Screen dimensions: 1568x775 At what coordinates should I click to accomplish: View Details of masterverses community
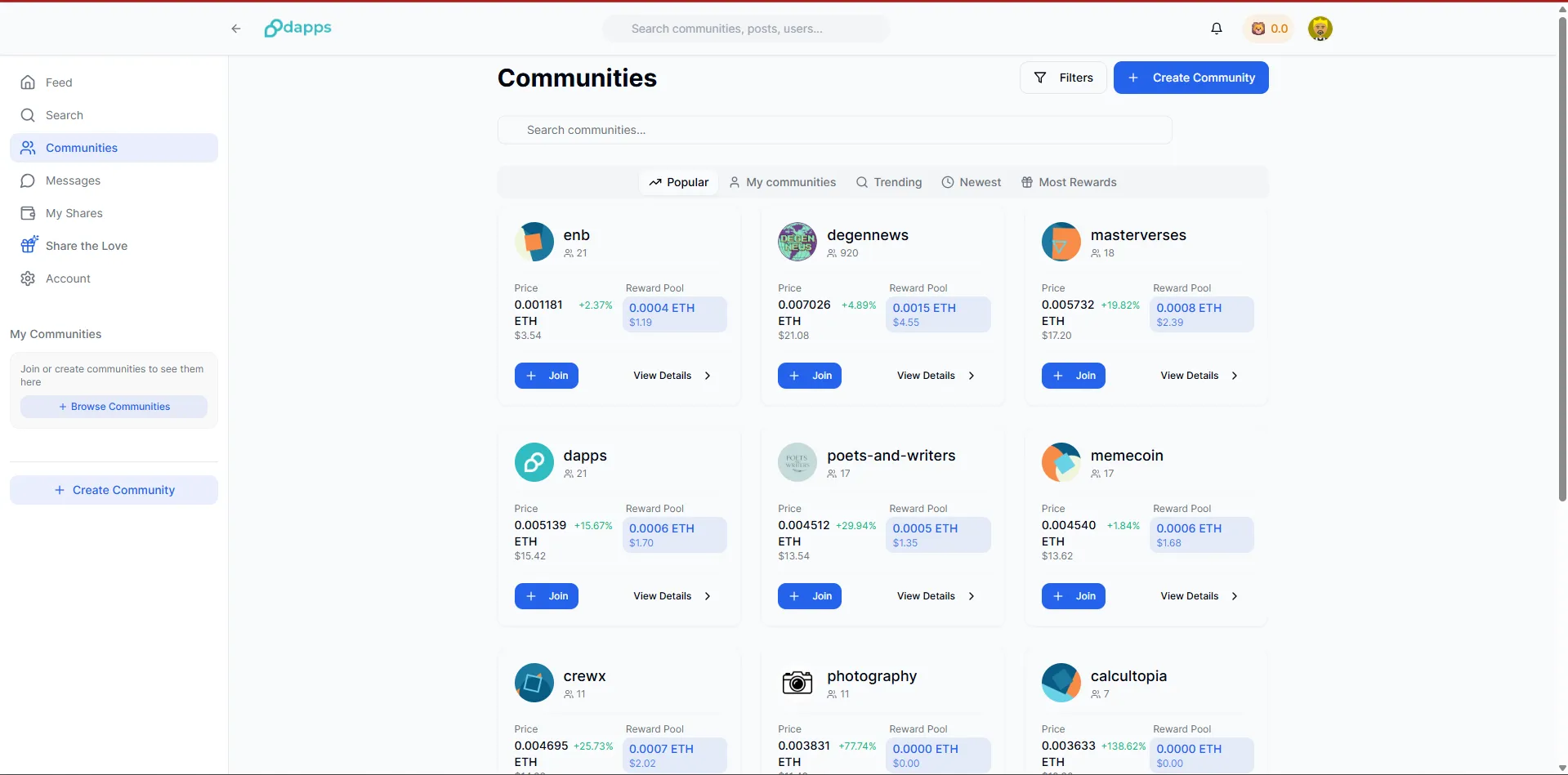pos(1199,376)
